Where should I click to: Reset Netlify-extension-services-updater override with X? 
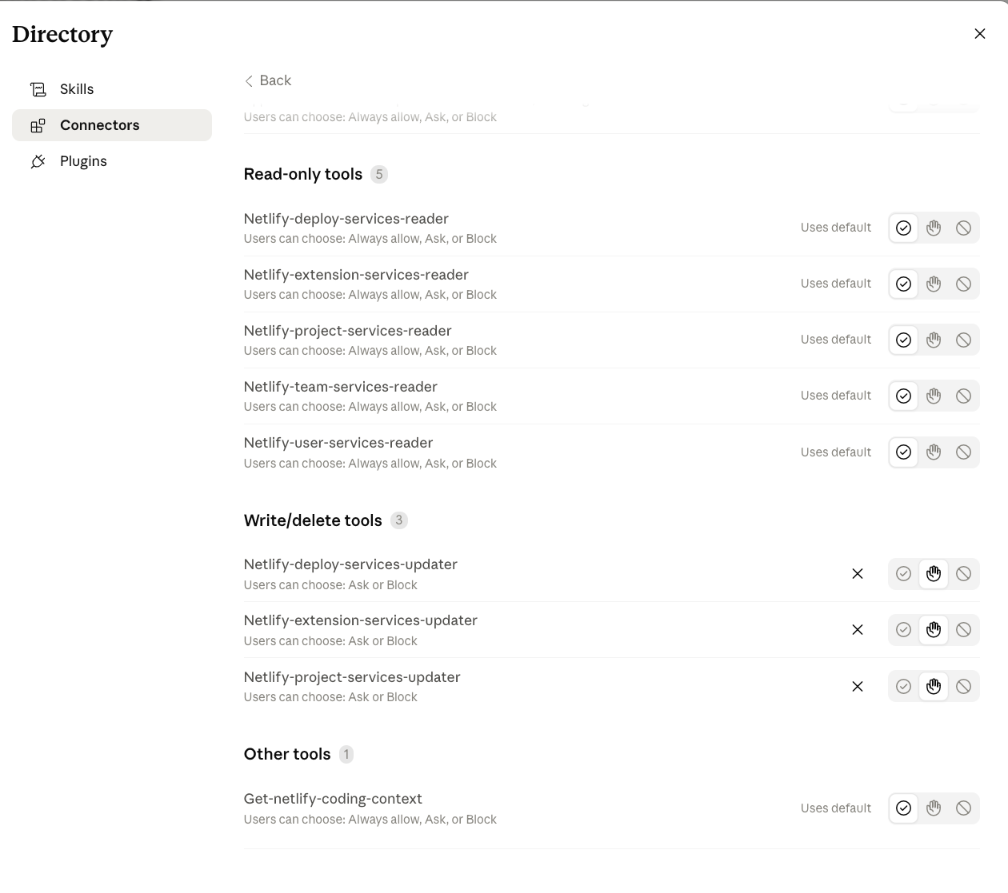(858, 629)
